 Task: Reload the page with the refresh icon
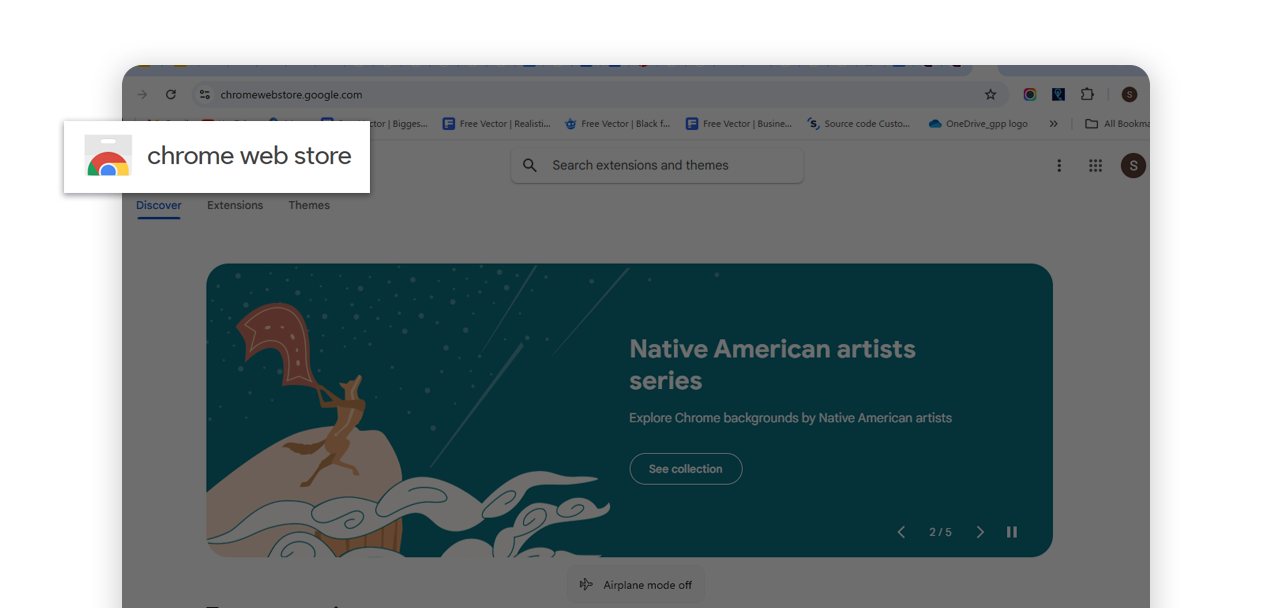tap(171, 95)
